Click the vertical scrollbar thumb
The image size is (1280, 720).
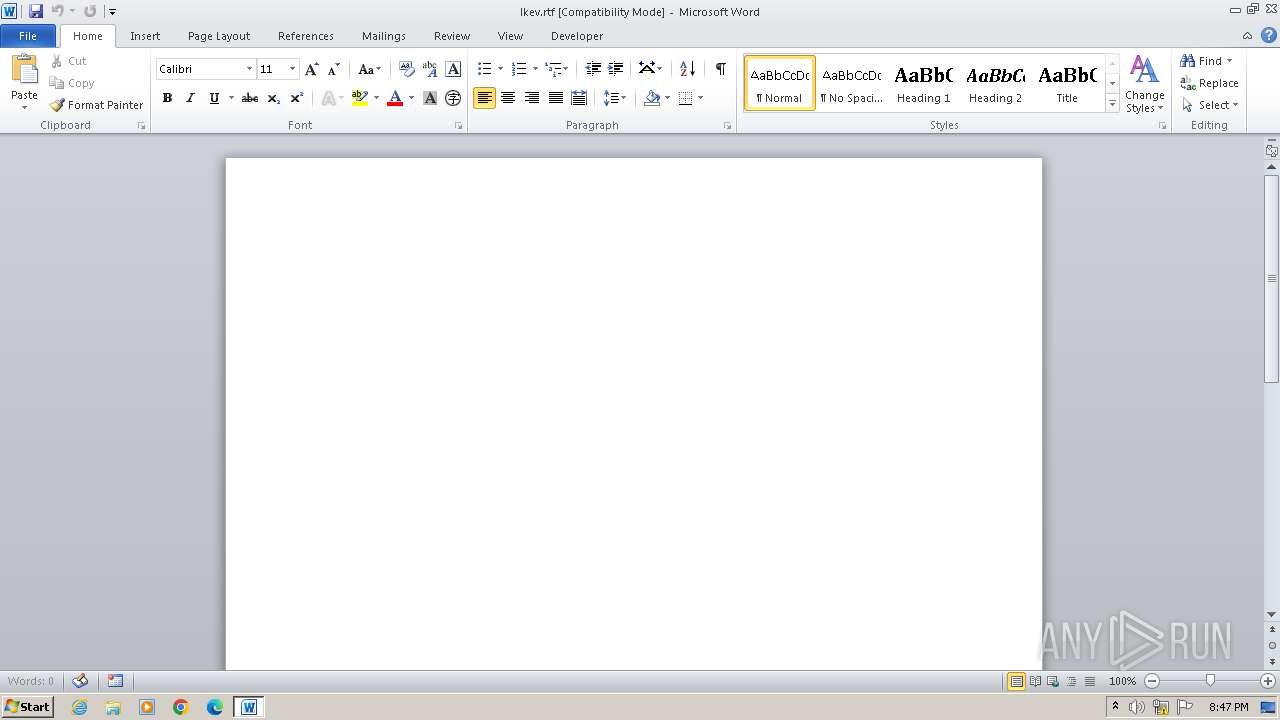1272,278
